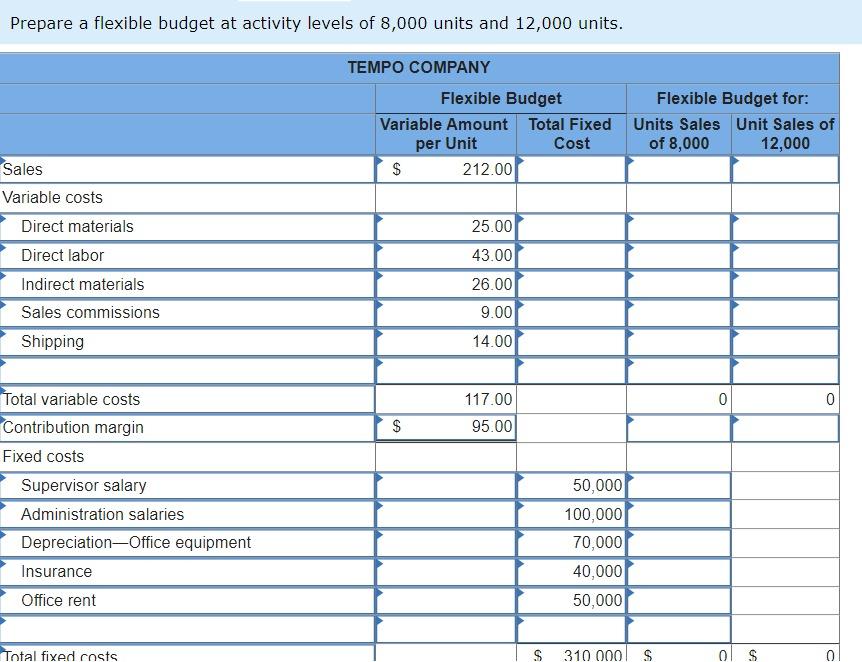The image size is (862, 662).
Task: Click Administration salaries cell for 8,000 units
Action: [x=678, y=514]
